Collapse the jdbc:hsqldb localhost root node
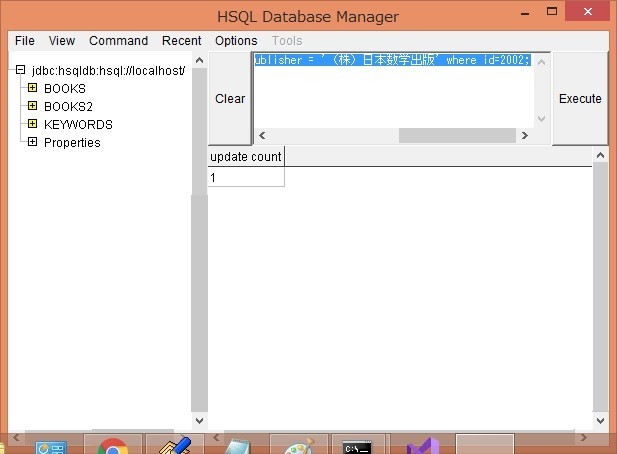 [20, 70]
